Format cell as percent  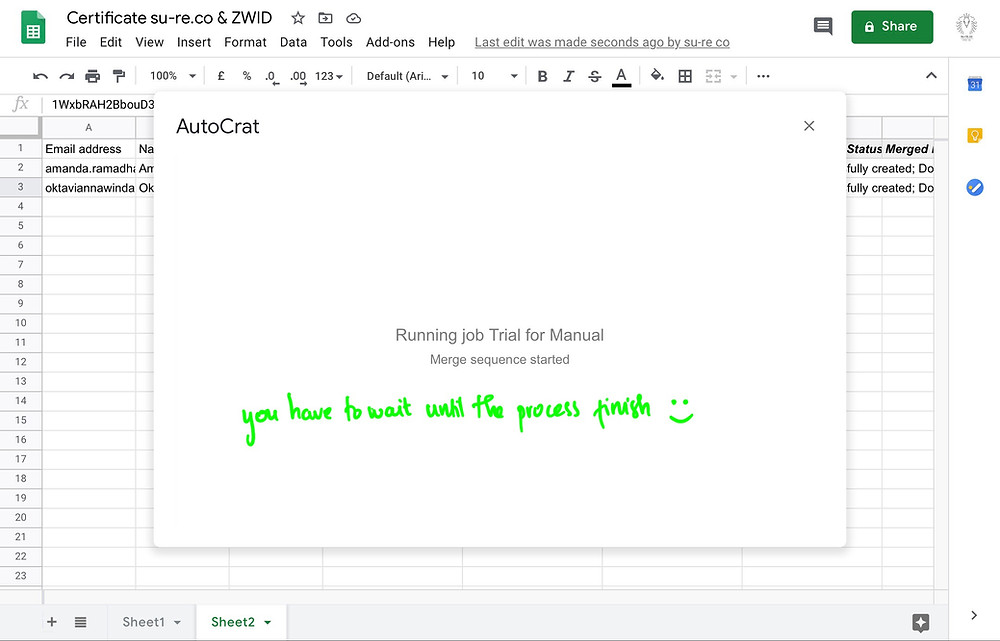click(247, 76)
